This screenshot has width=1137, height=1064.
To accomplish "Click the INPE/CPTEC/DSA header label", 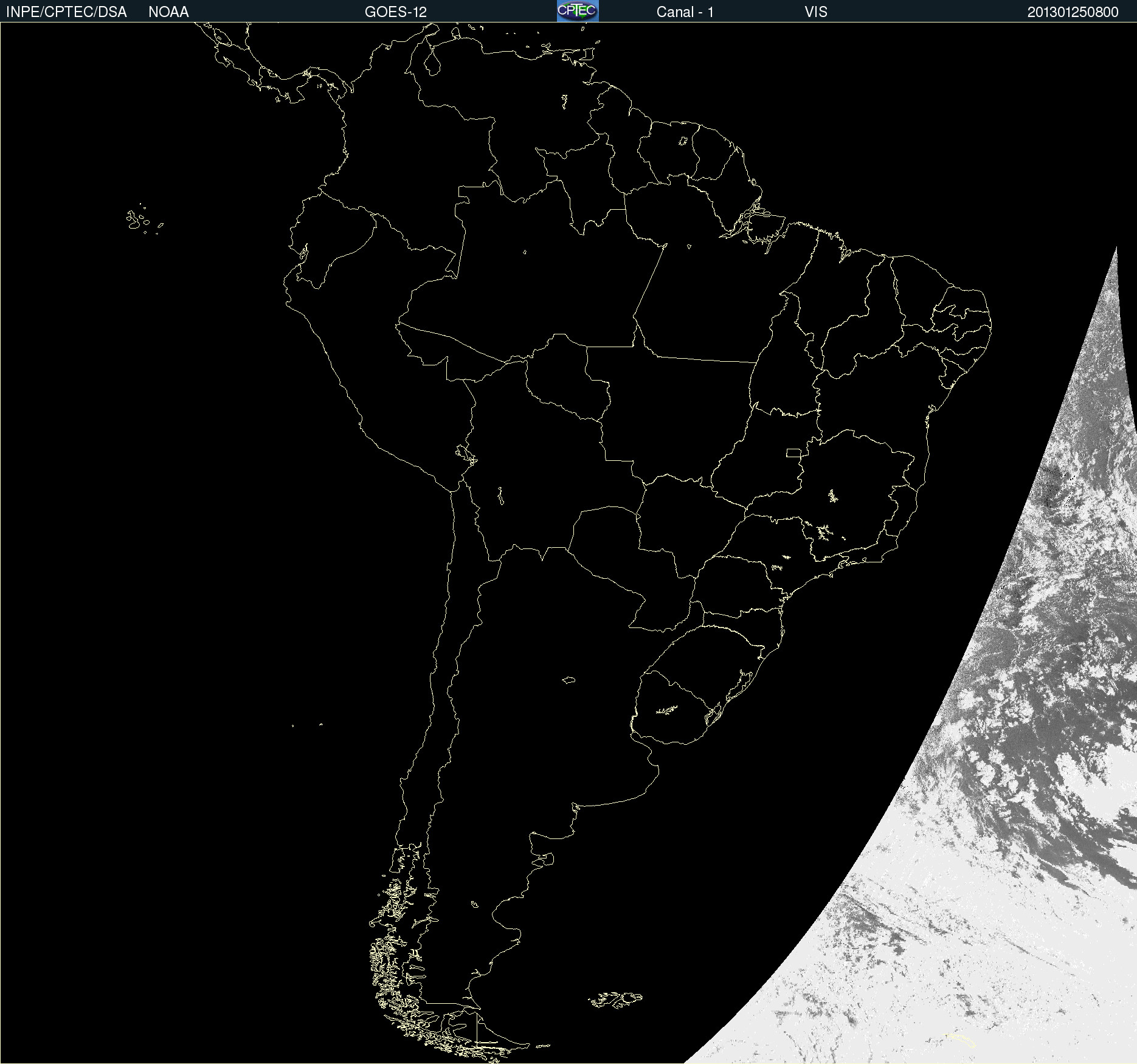I will pos(66,12).
